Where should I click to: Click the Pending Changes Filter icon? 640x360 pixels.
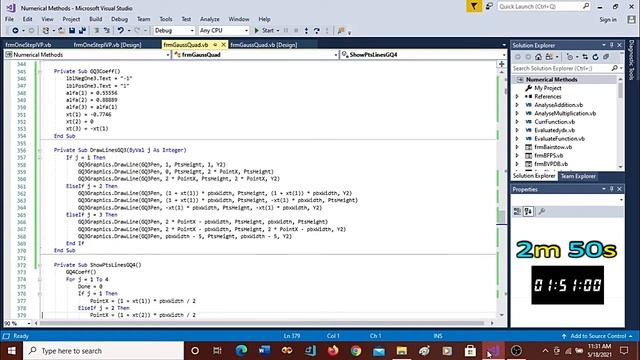[x=570, y=57]
